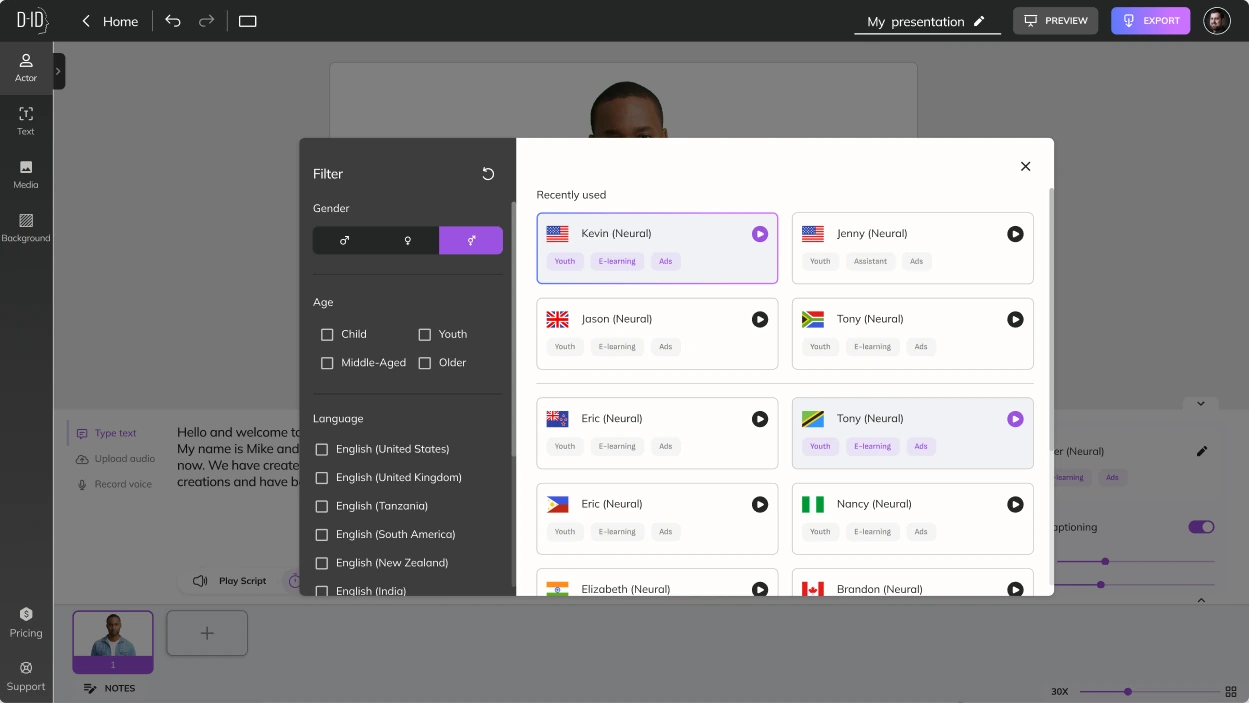Open the aspect ratio option
This screenshot has height=703, width=1249.
coord(248,21)
